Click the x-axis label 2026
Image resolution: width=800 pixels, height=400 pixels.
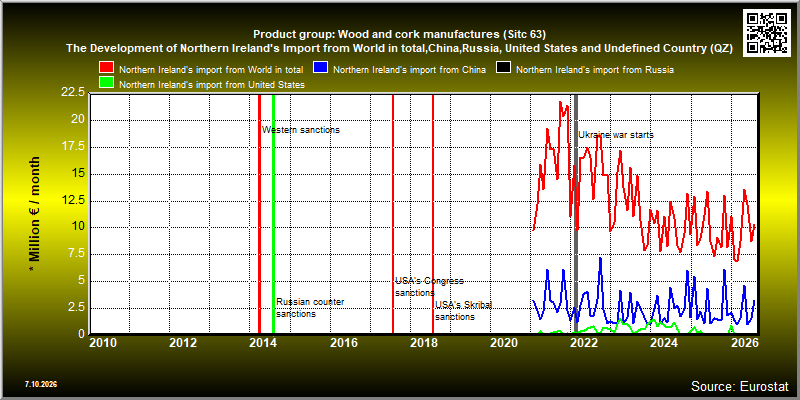point(744,343)
